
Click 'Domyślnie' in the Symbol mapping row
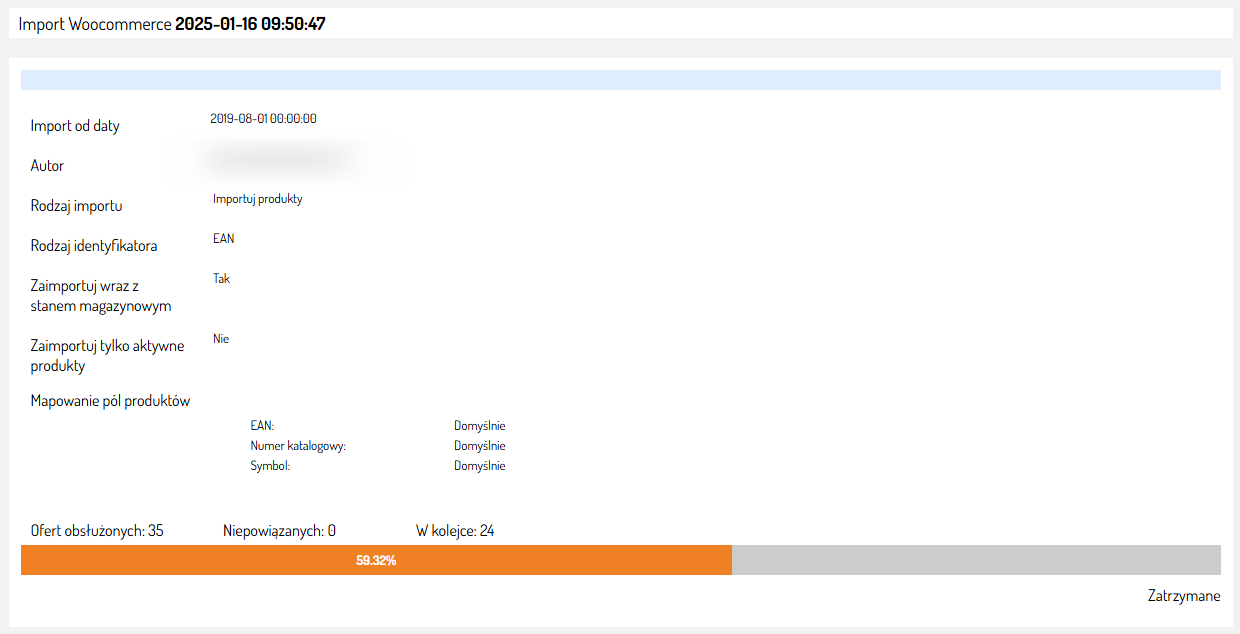479,466
